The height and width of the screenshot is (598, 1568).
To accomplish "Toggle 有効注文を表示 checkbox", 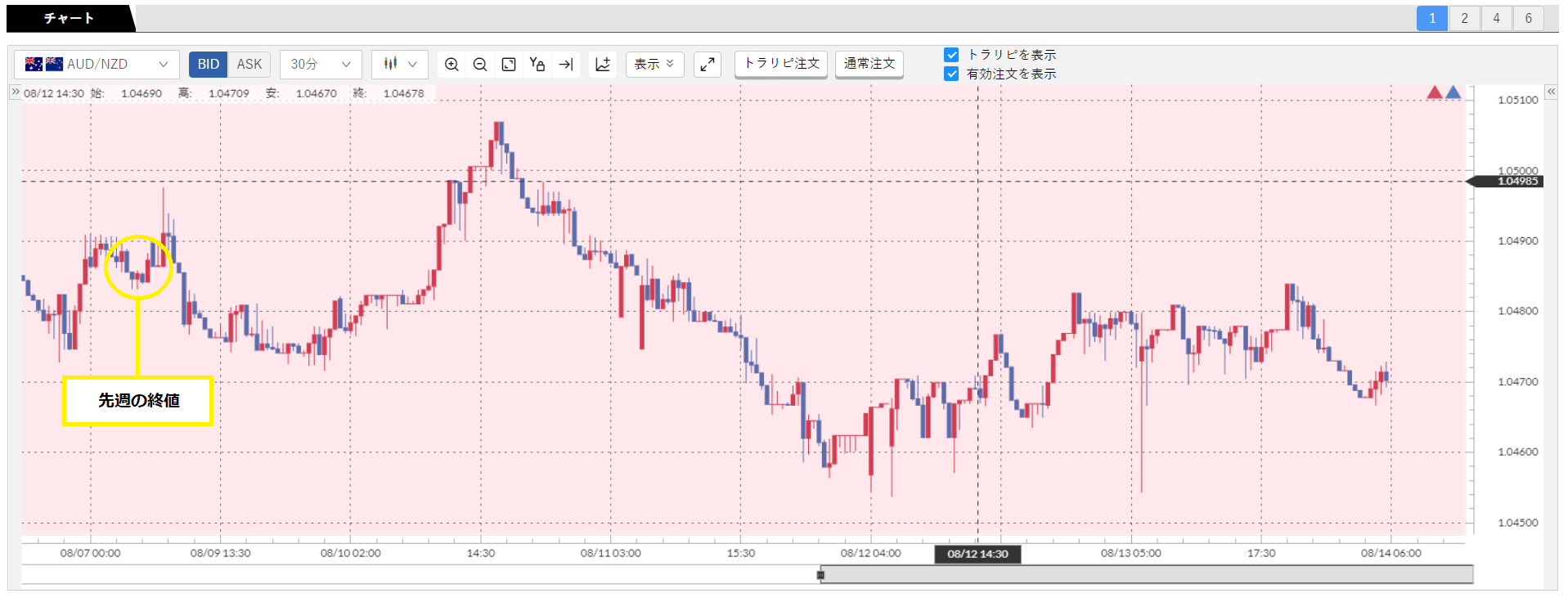I will pos(951,74).
